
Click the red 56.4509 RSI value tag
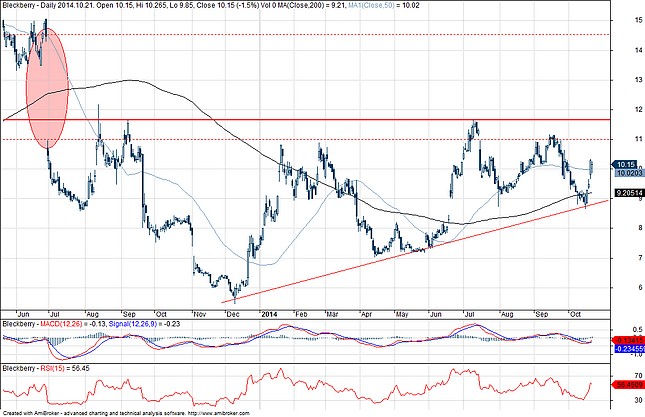[x=629, y=385]
